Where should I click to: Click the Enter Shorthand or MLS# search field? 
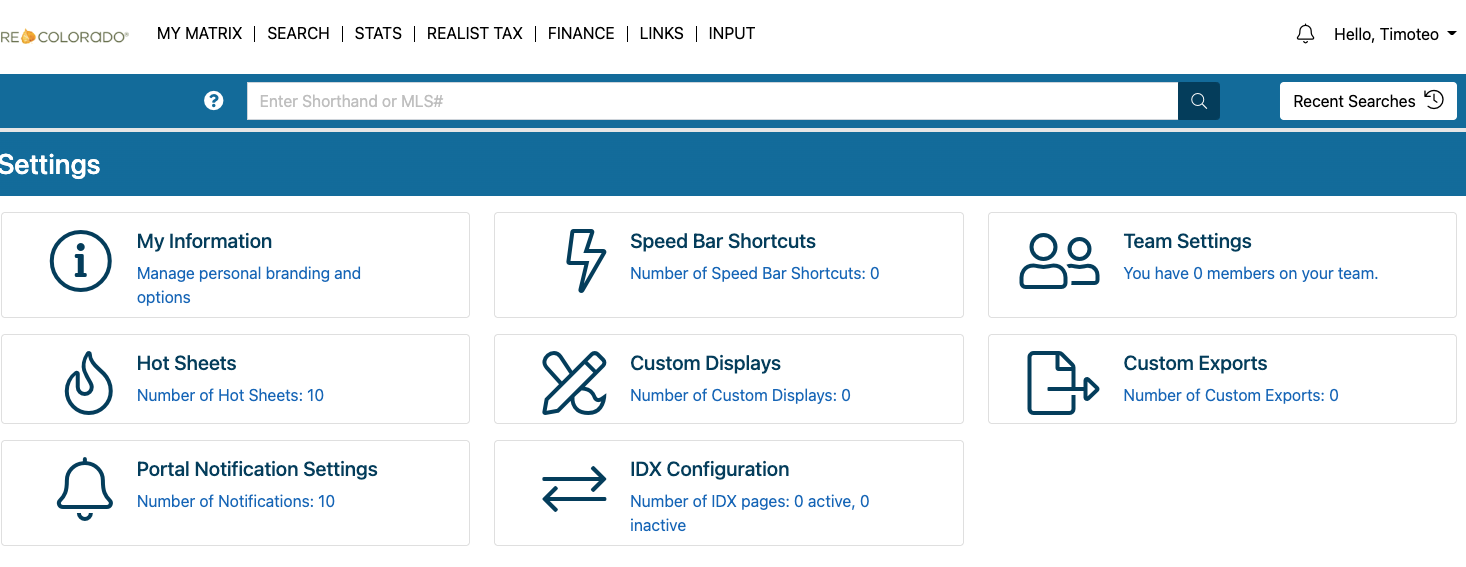coord(711,101)
